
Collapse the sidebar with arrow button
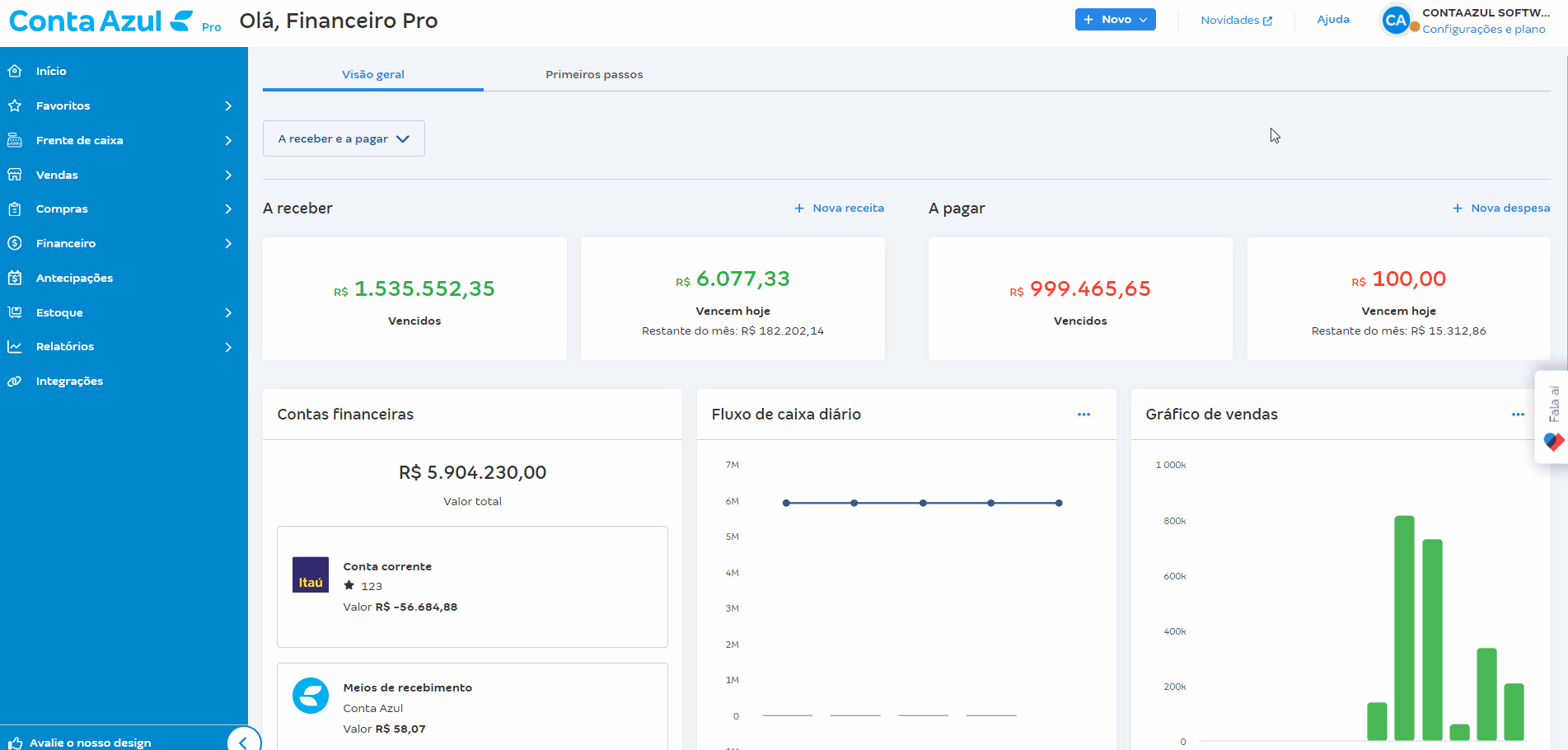click(244, 741)
